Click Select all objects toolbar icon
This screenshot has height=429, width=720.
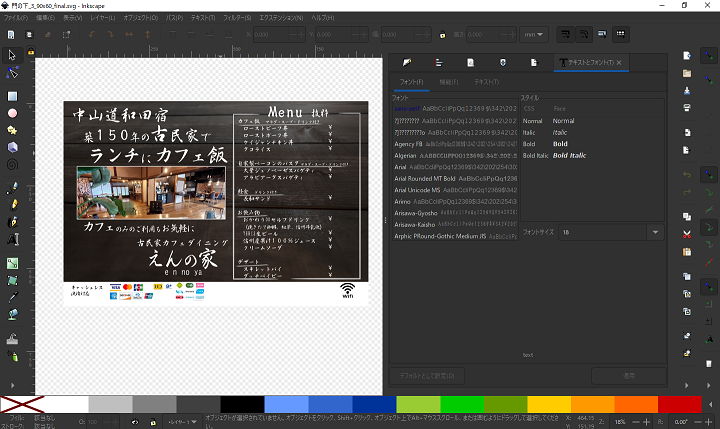point(11,34)
